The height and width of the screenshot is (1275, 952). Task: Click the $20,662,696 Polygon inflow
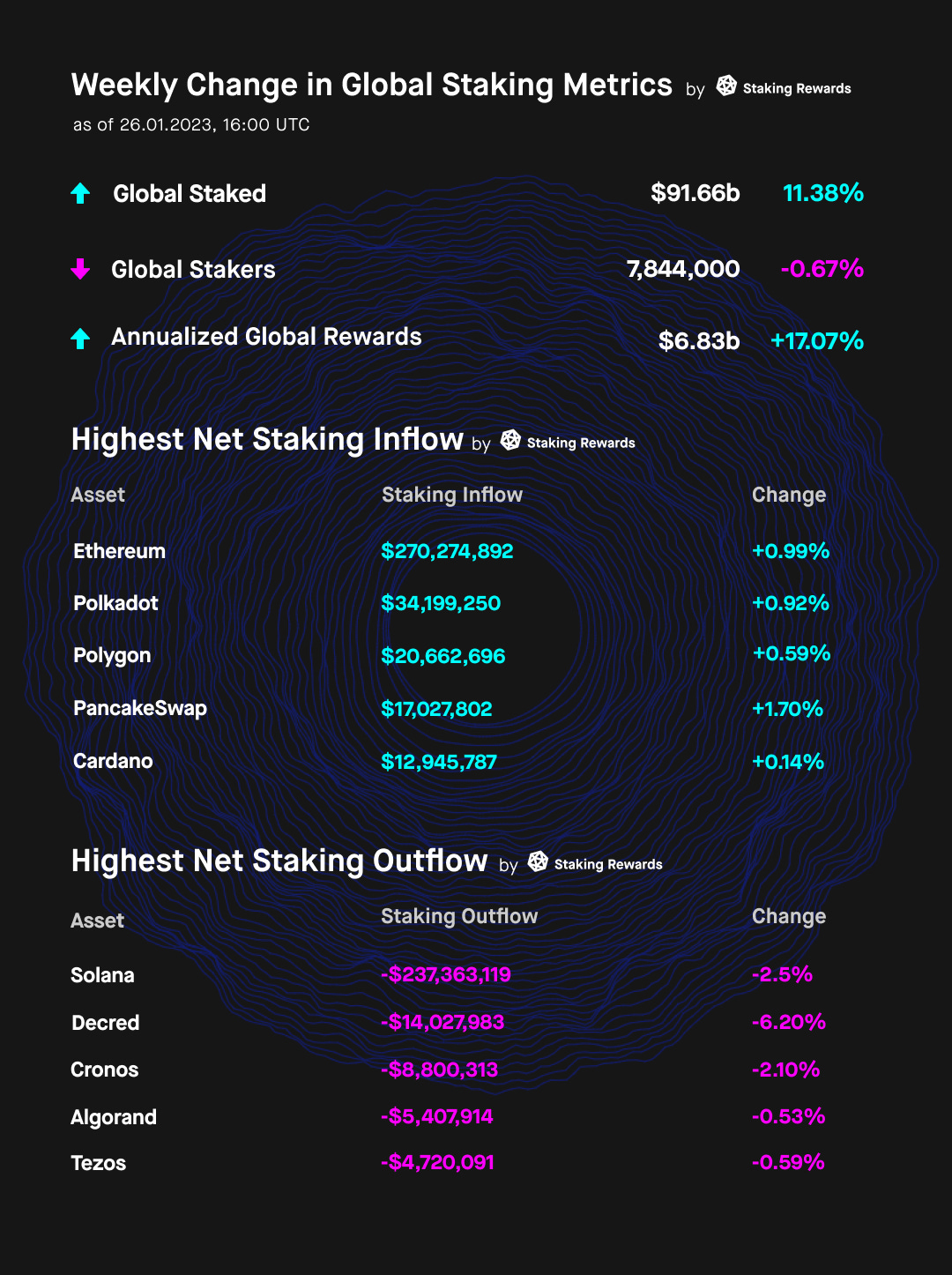coord(443,656)
